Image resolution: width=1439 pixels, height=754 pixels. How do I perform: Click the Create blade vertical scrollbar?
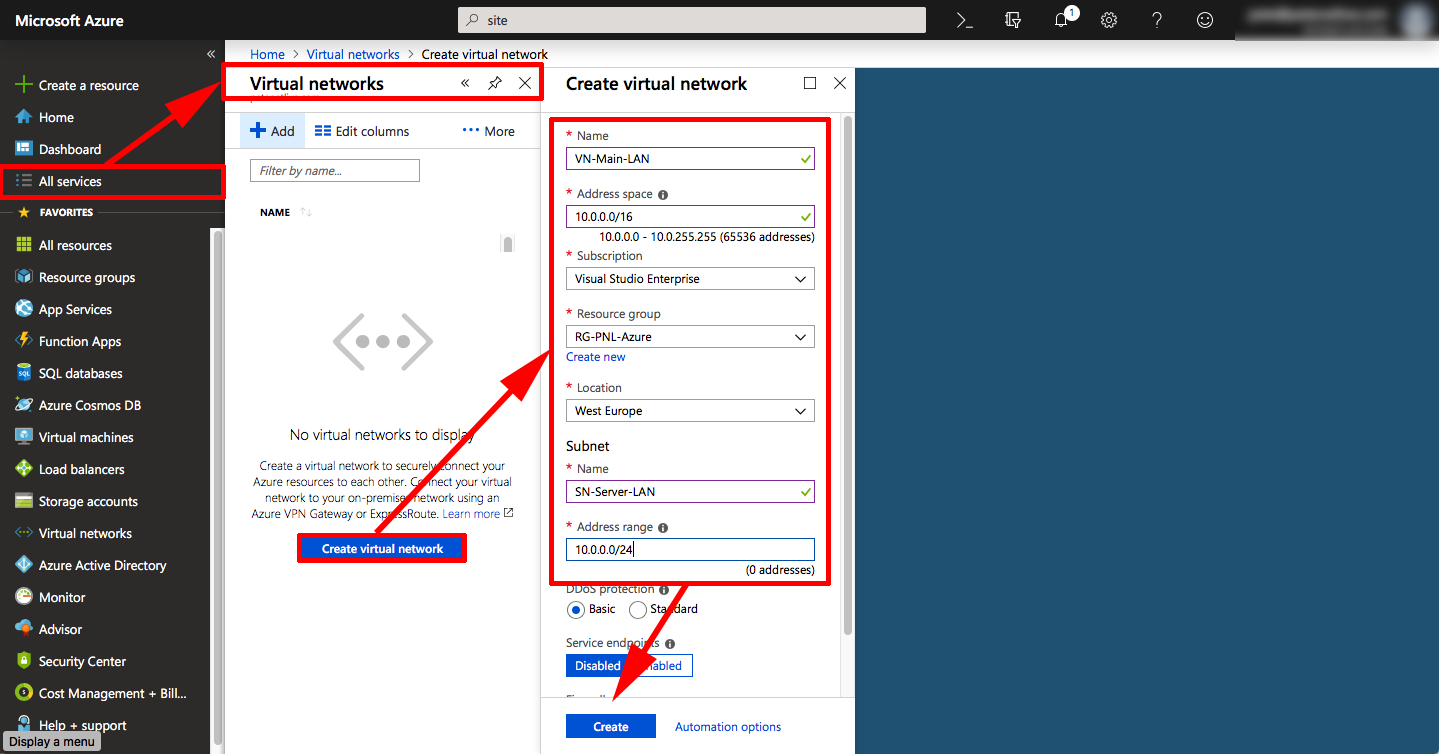pyautogui.click(x=848, y=375)
